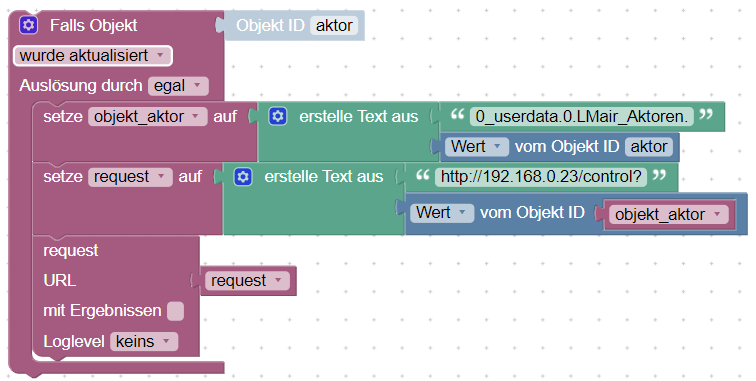Click gear icon on first erstelle Text aus
Screen dimensions: 756x381
point(278,116)
